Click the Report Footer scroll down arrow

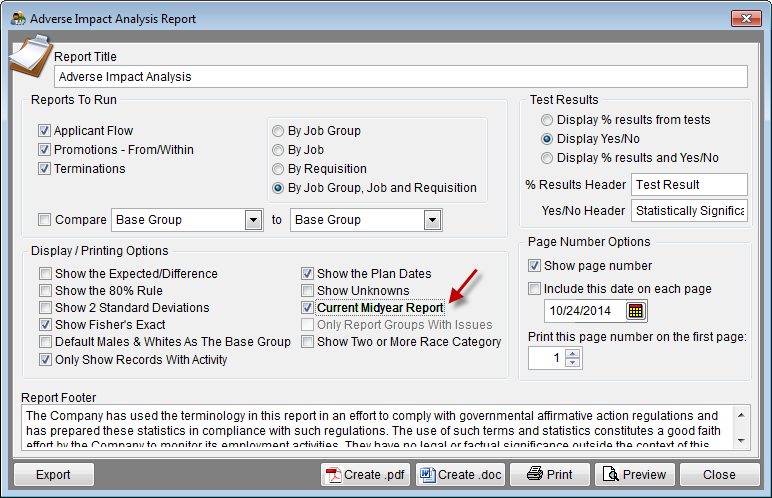pyautogui.click(x=741, y=440)
